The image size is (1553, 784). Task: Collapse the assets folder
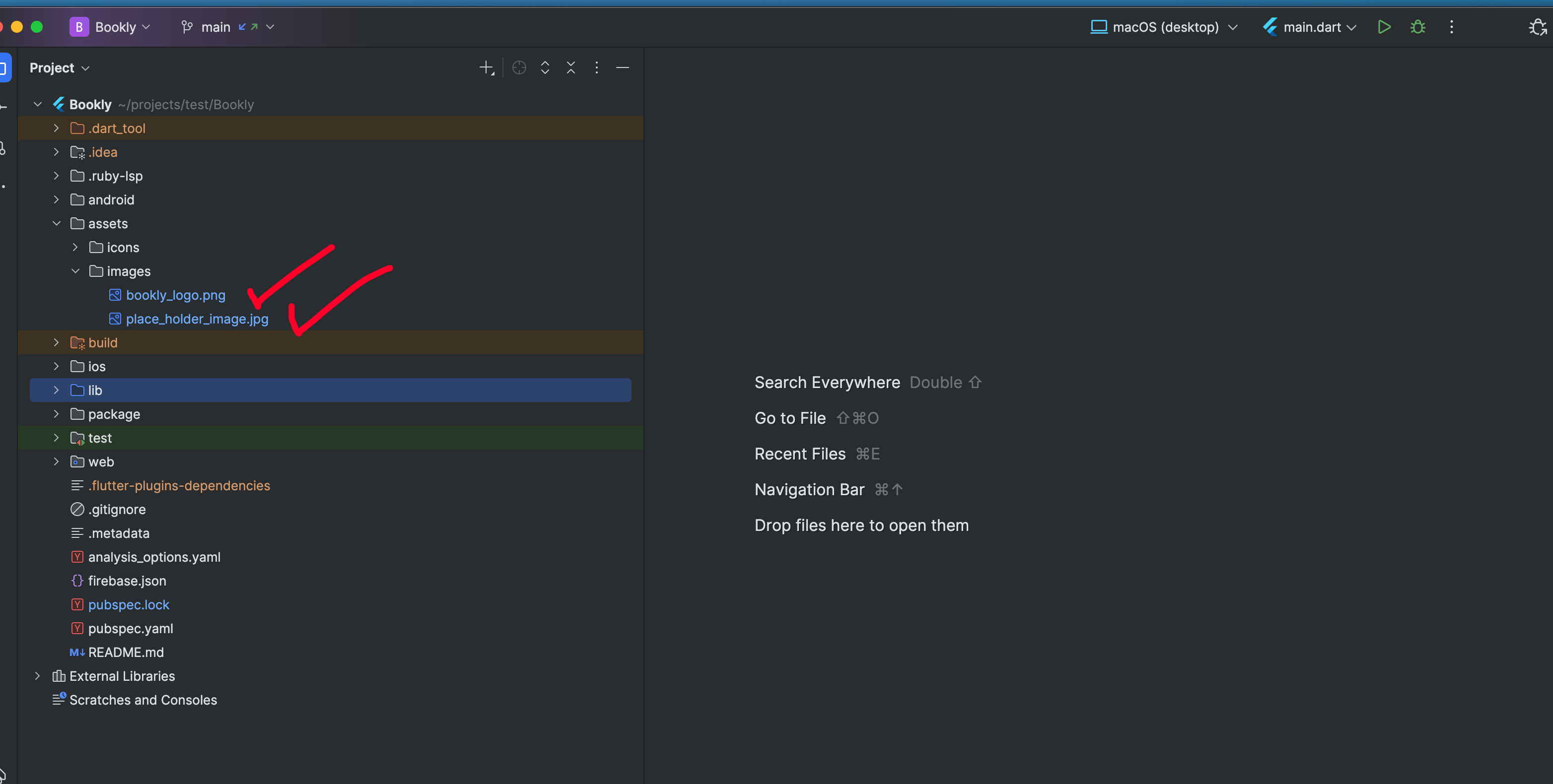pyautogui.click(x=57, y=224)
